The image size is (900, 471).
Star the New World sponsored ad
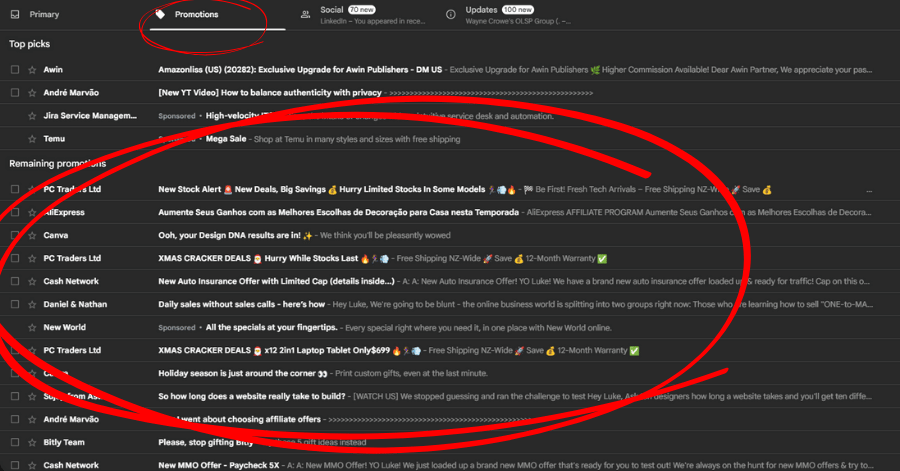pyautogui.click(x=32, y=328)
